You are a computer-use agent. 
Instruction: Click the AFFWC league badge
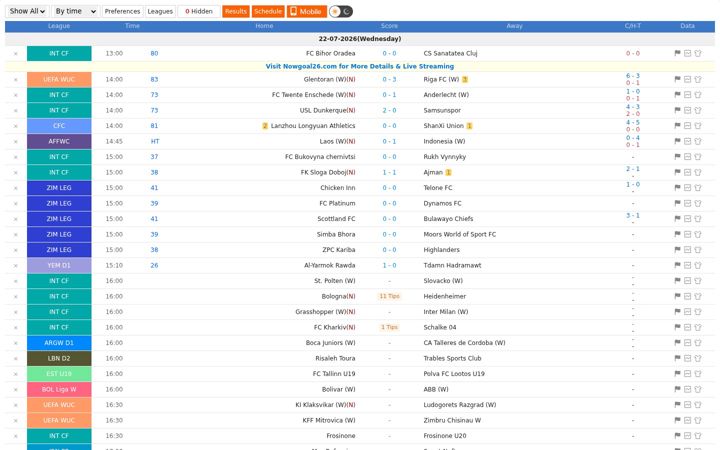(59, 141)
